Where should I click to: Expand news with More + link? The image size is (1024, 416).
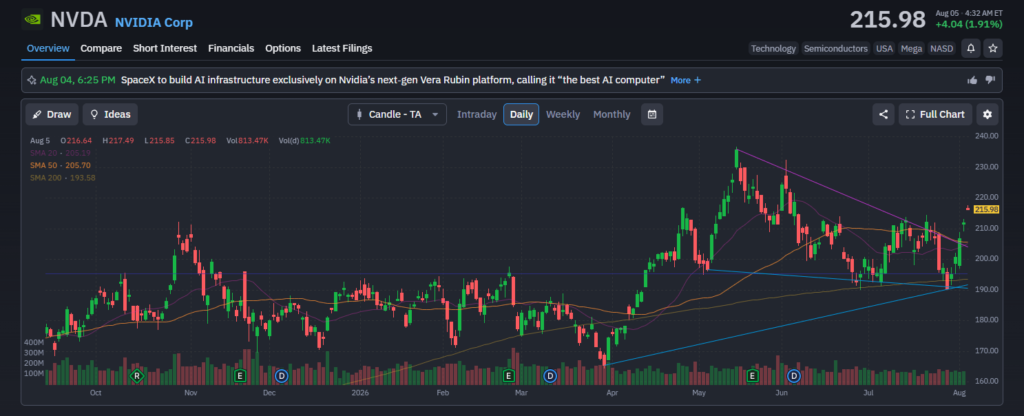click(x=686, y=80)
